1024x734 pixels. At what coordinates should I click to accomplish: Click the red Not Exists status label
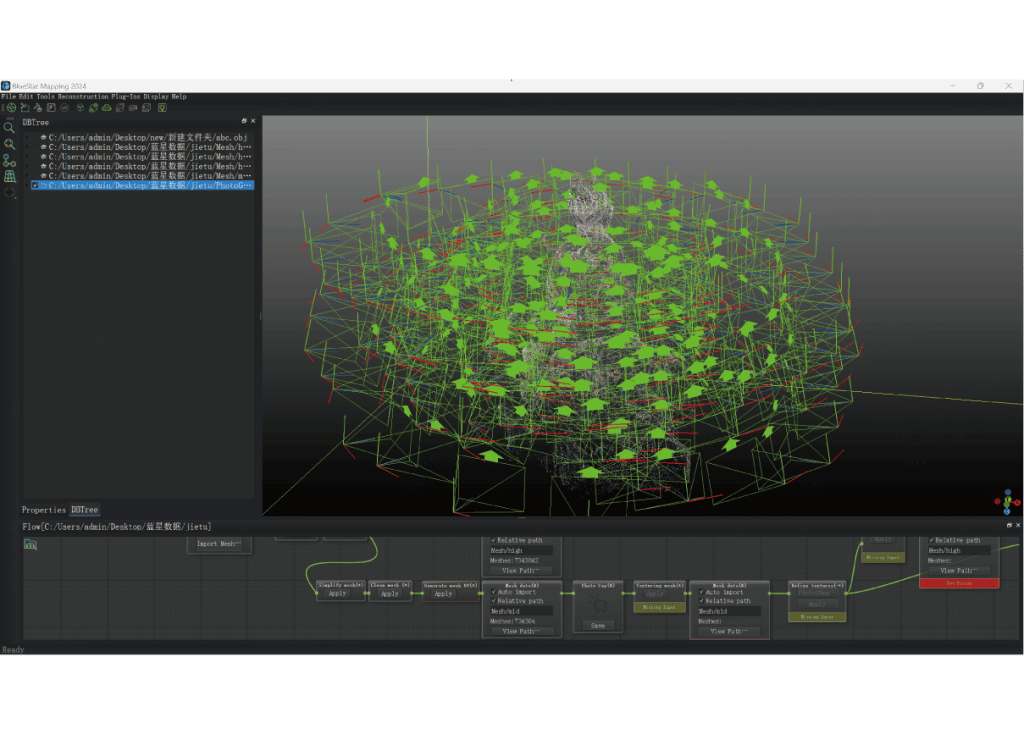959,583
